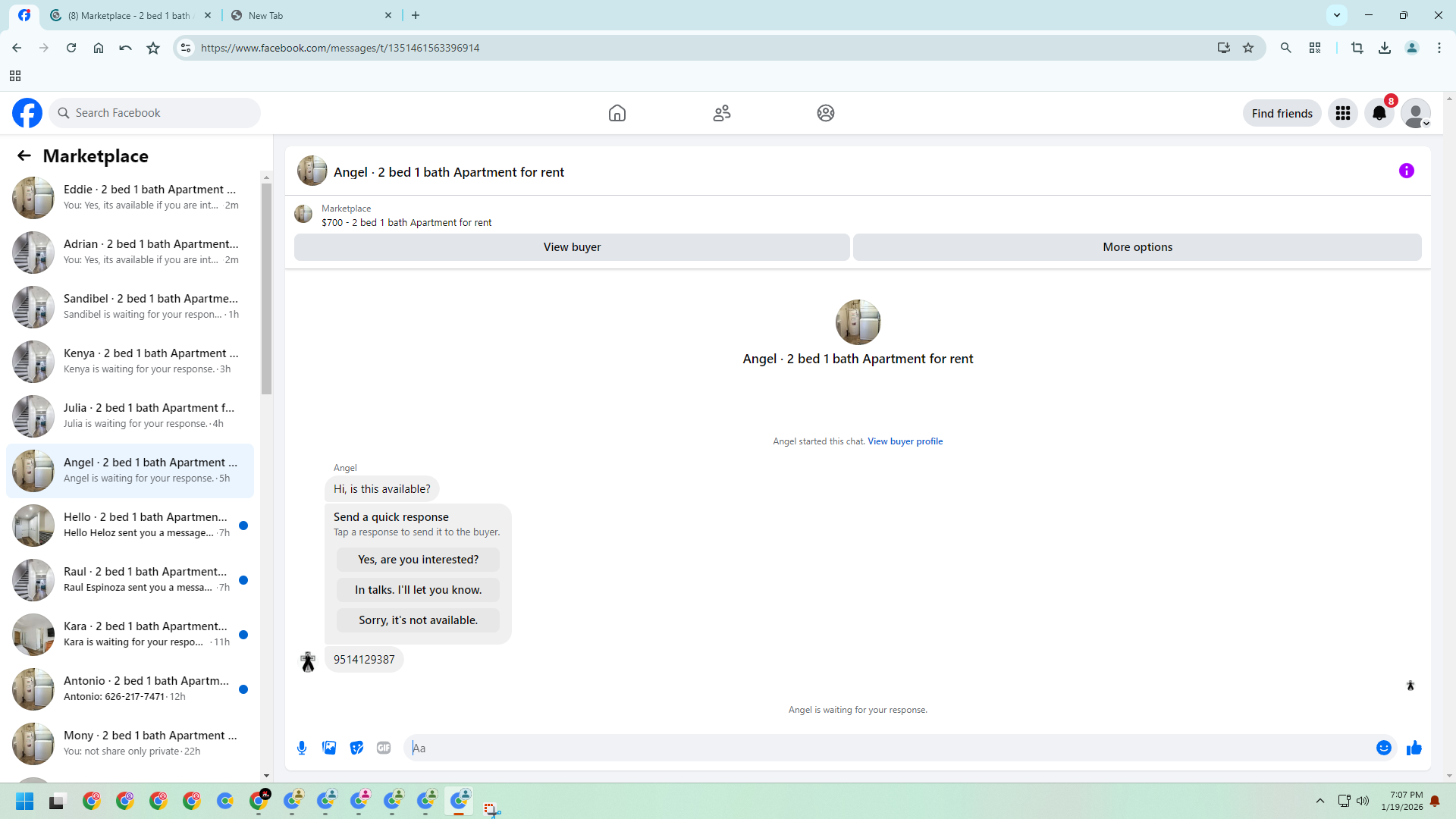The image size is (1456, 819).
Task: Open the Friends tab
Action: tap(721, 113)
